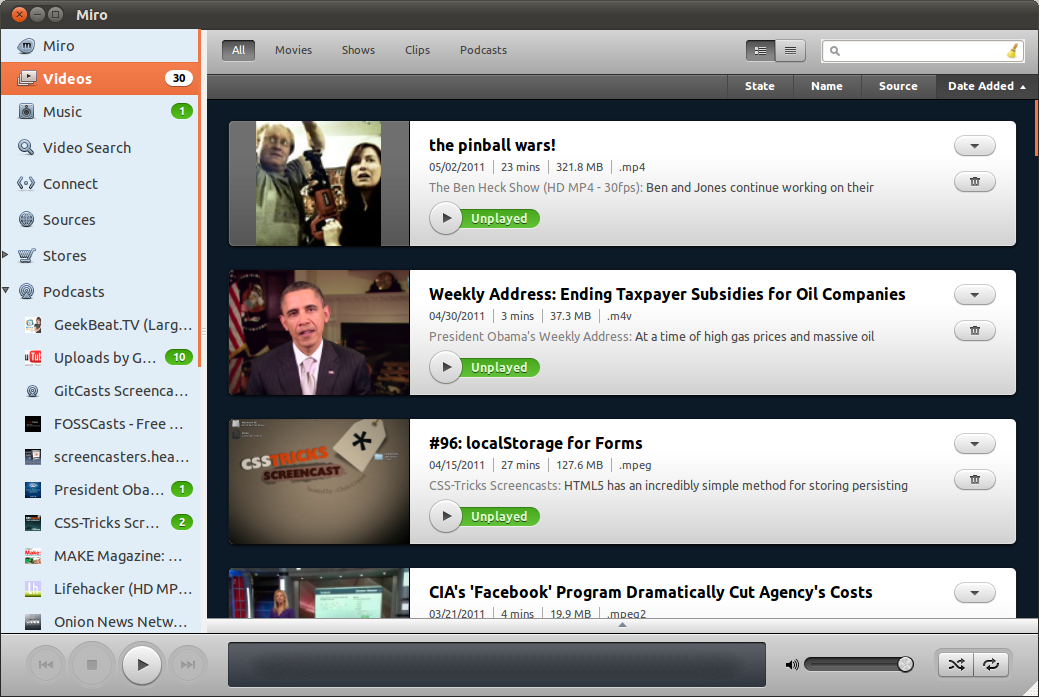Open the GitCasts Screencasts feed
Screen dimensions: 1039x697
pos(99,391)
